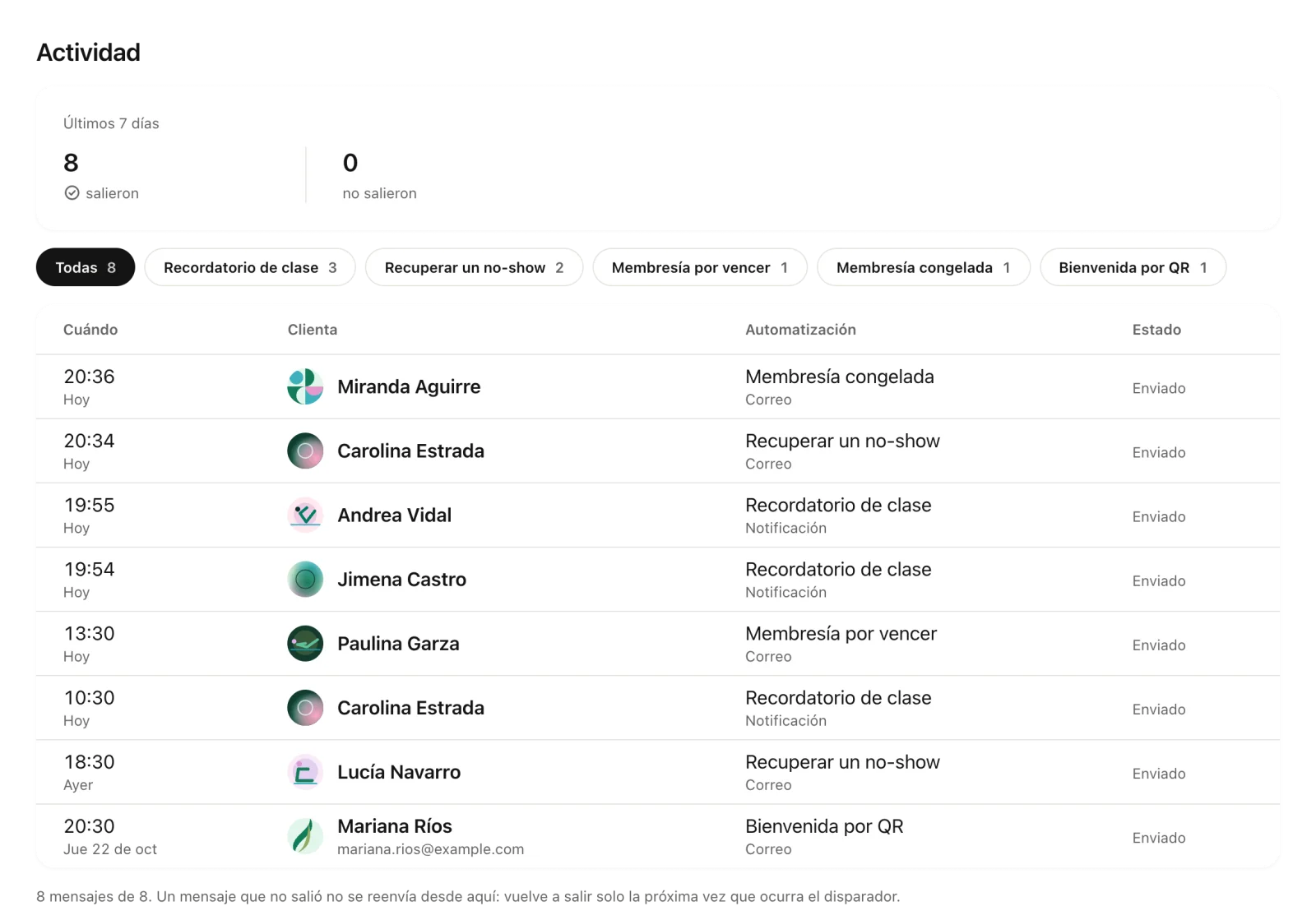Click the Membresía por vencer automation in Paulina's row

(841, 634)
